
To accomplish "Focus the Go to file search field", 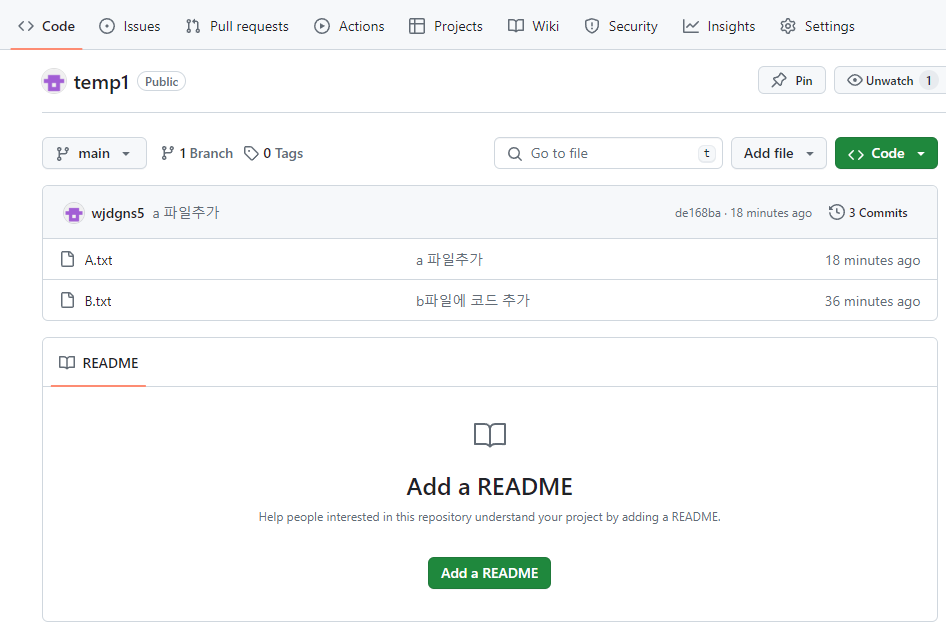I will pos(608,153).
